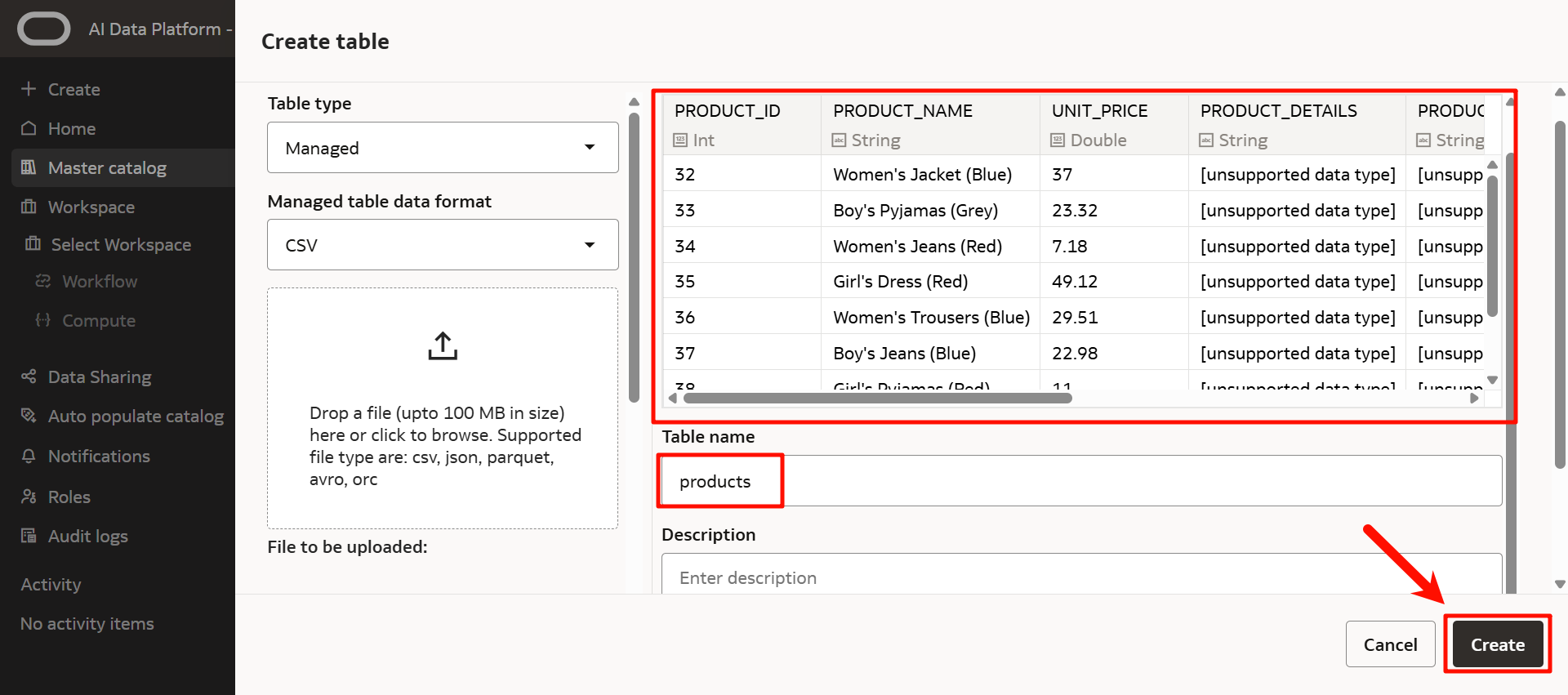1568x695 pixels.
Task: Open Workspace in sidebar
Action: coord(91,207)
